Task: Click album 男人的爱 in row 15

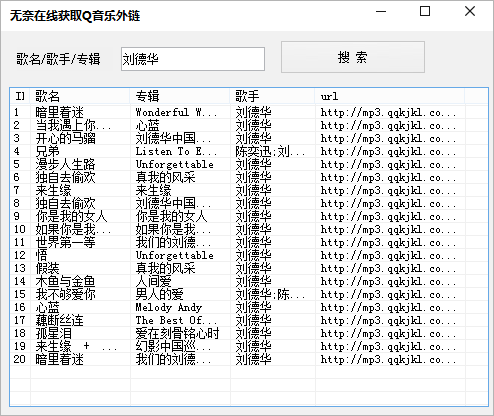Action: point(159,294)
